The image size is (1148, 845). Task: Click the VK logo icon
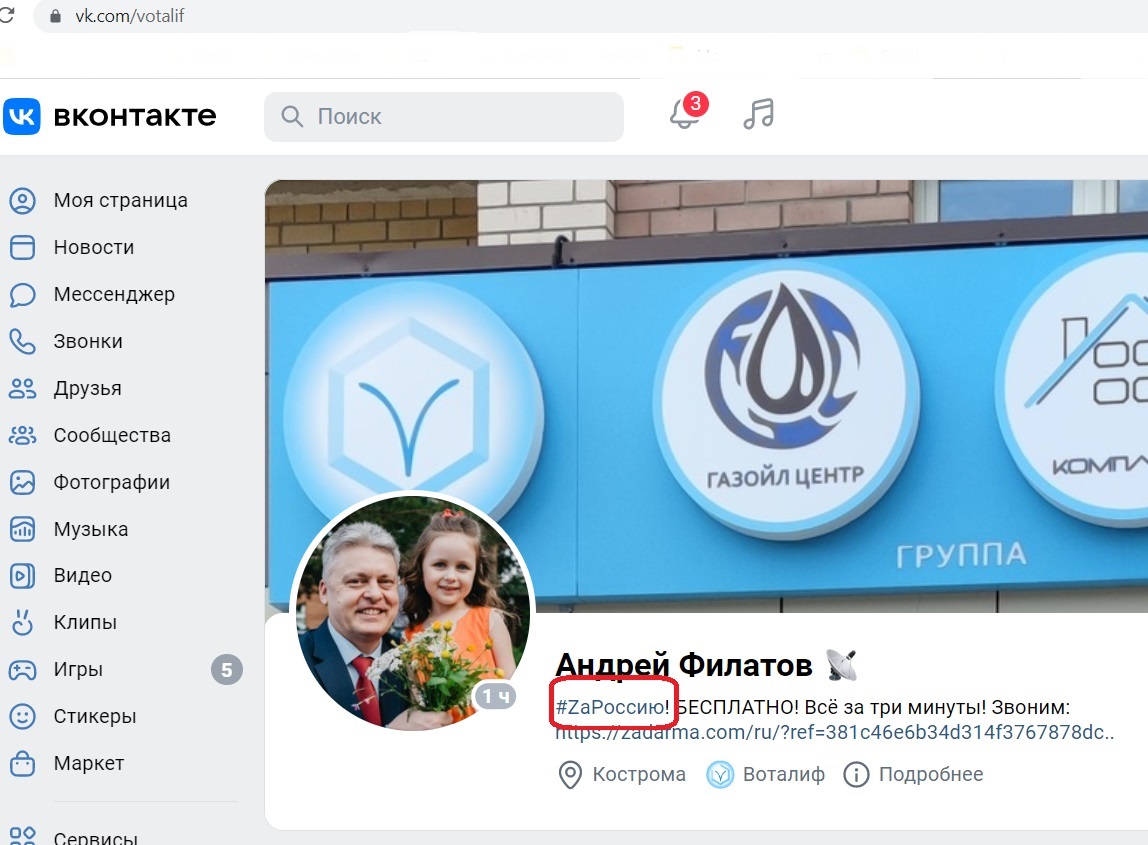22,116
